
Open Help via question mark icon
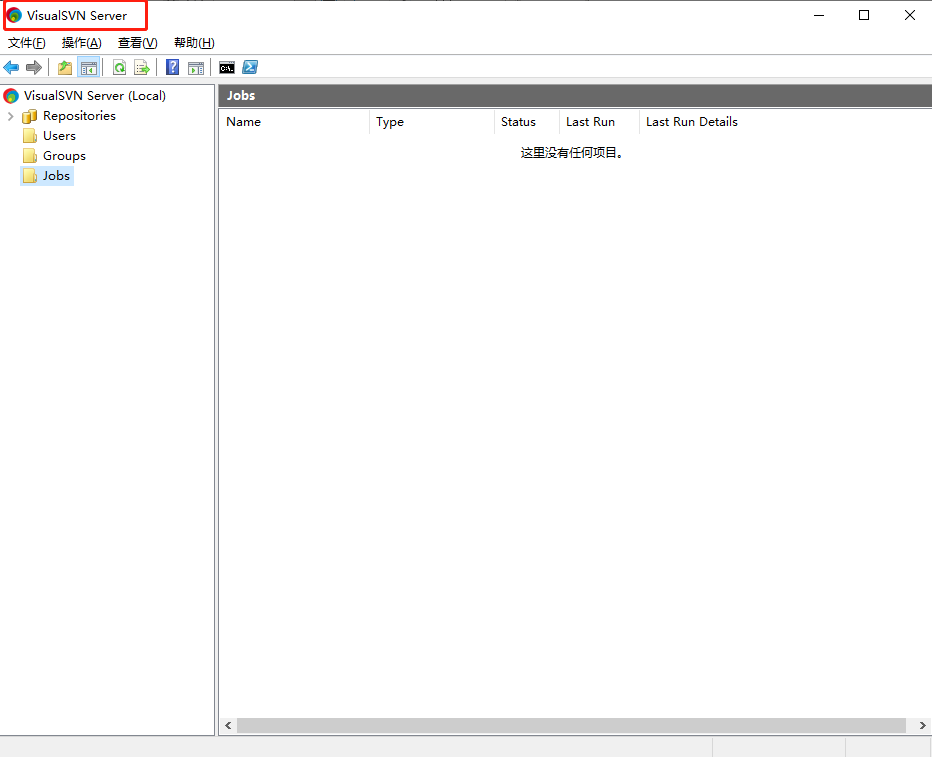pos(172,67)
